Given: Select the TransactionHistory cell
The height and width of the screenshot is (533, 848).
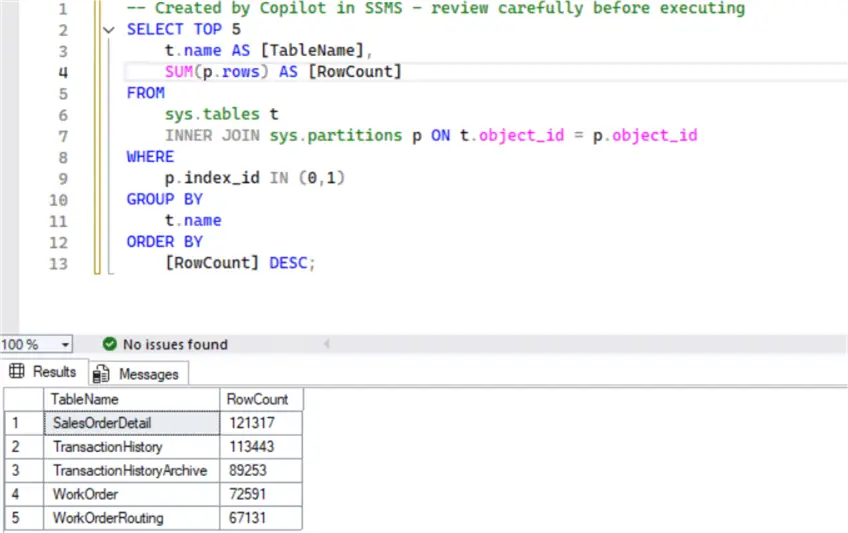Looking at the screenshot, I should [132, 447].
